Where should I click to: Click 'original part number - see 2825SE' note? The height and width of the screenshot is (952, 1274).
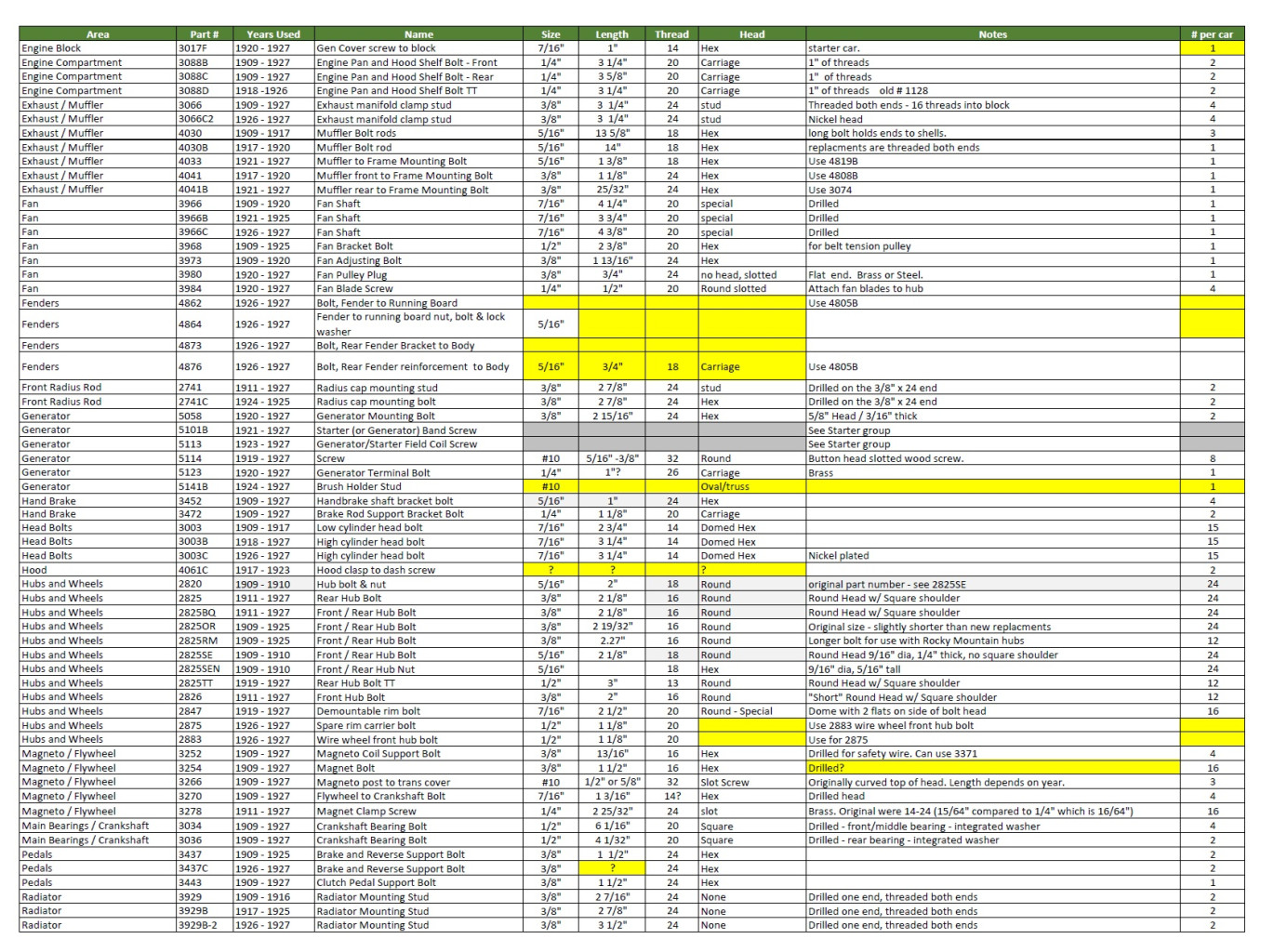886,585
